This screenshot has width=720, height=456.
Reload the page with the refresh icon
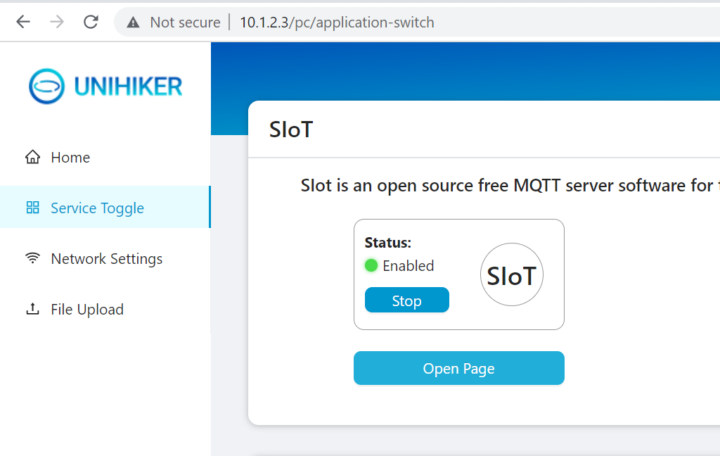pyautogui.click(x=91, y=22)
